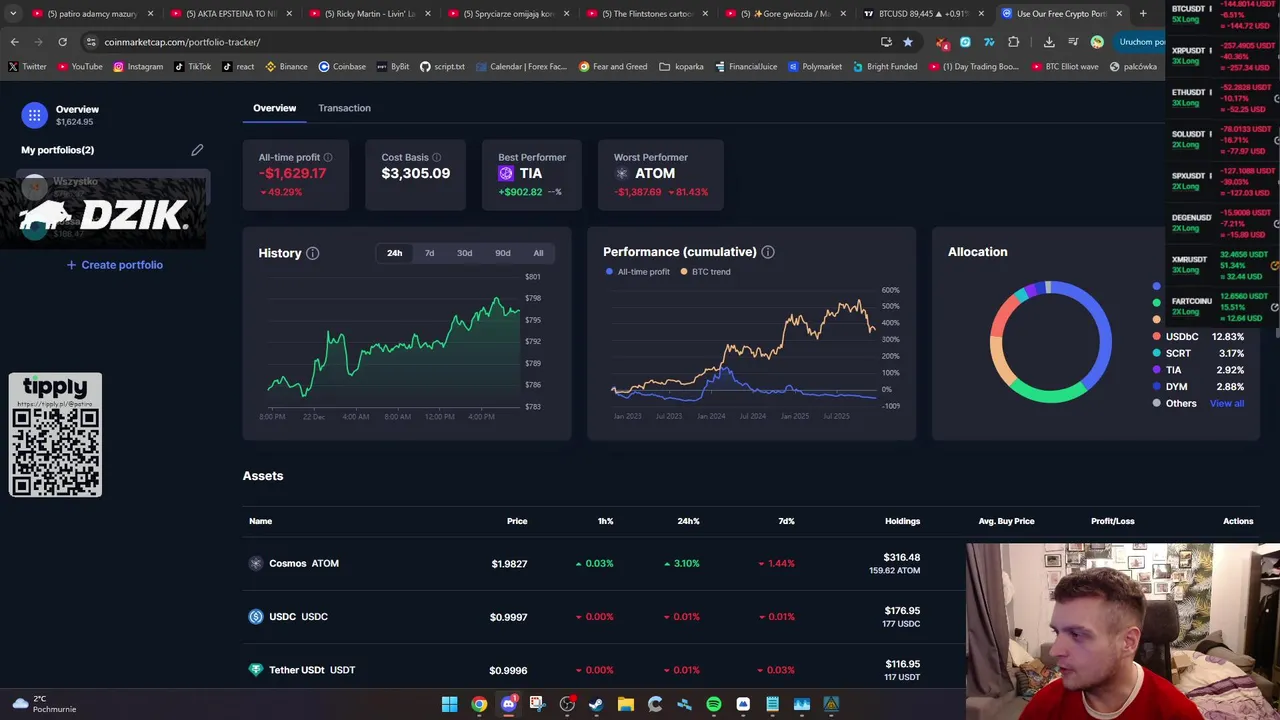Select the 24h history range

tap(395, 253)
